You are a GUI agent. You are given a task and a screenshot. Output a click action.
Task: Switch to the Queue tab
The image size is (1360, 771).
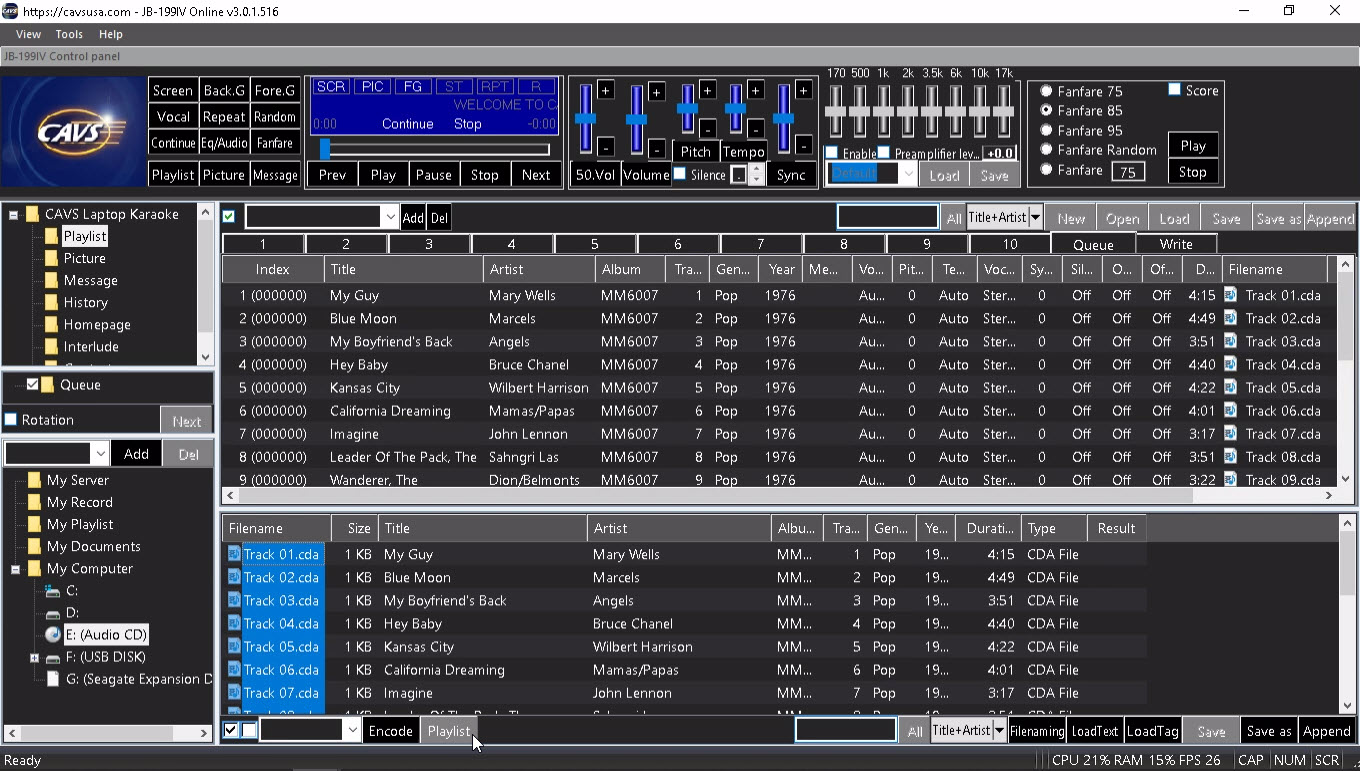[1093, 244]
